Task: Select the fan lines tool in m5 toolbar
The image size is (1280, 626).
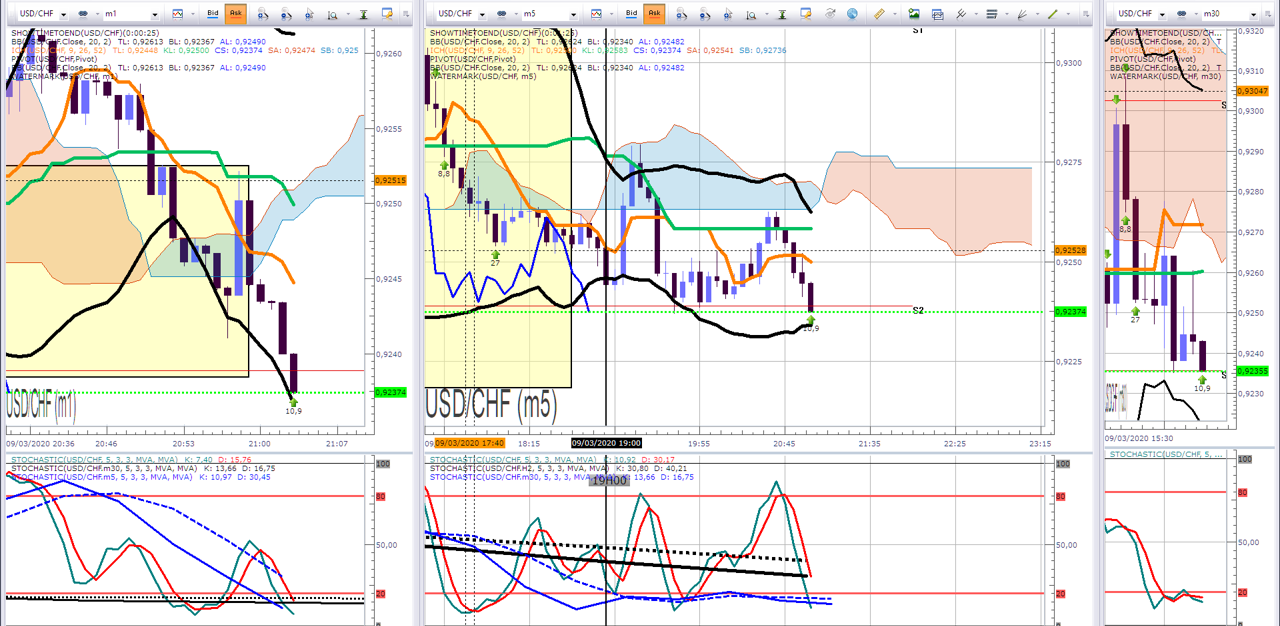Action: [1022, 14]
